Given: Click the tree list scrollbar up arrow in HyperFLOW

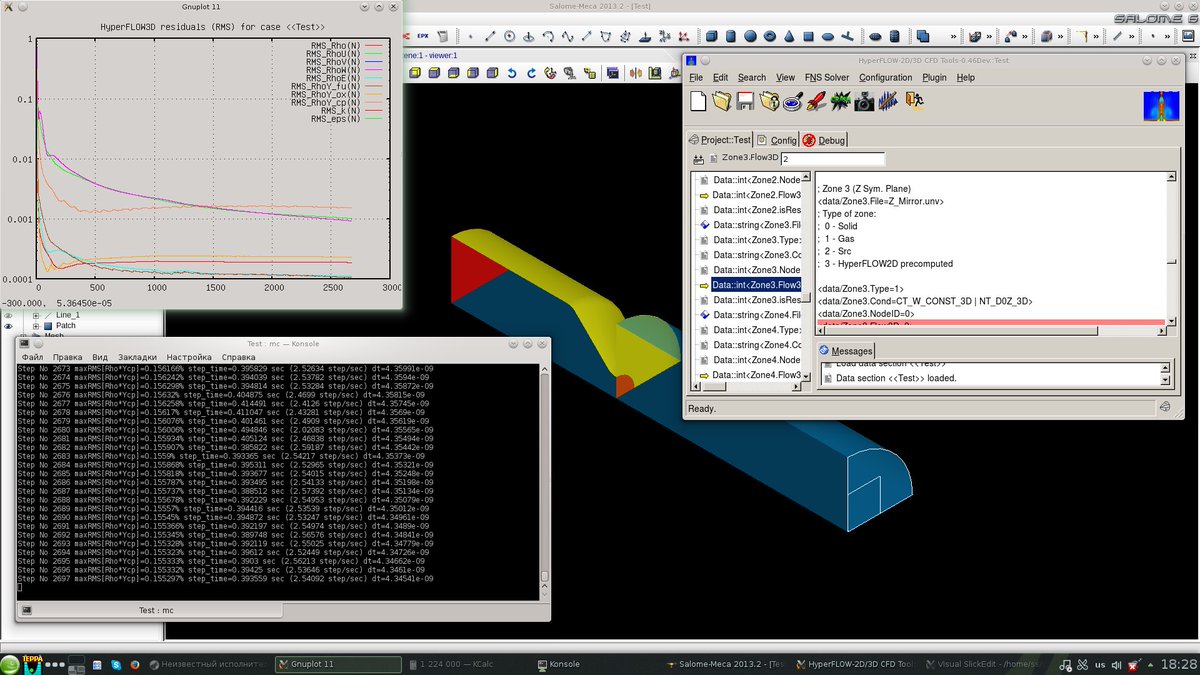Looking at the screenshot, I should 808,178.
